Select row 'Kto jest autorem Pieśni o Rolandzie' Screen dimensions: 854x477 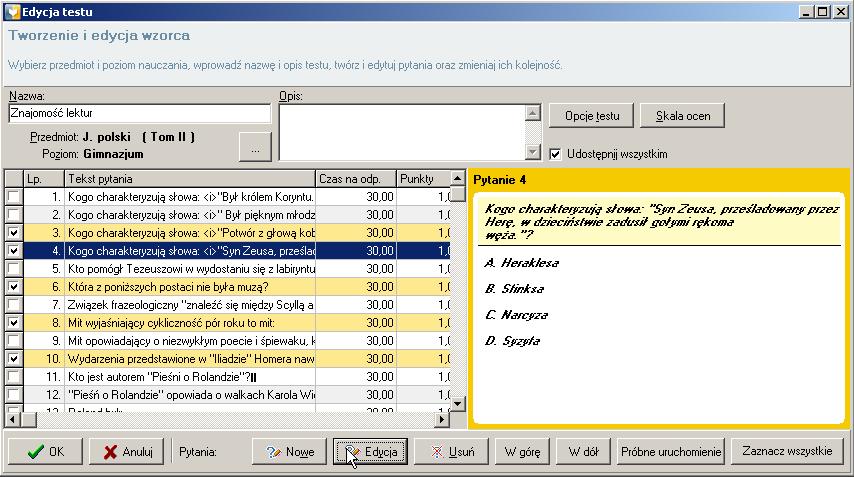(x=228, y=376)
